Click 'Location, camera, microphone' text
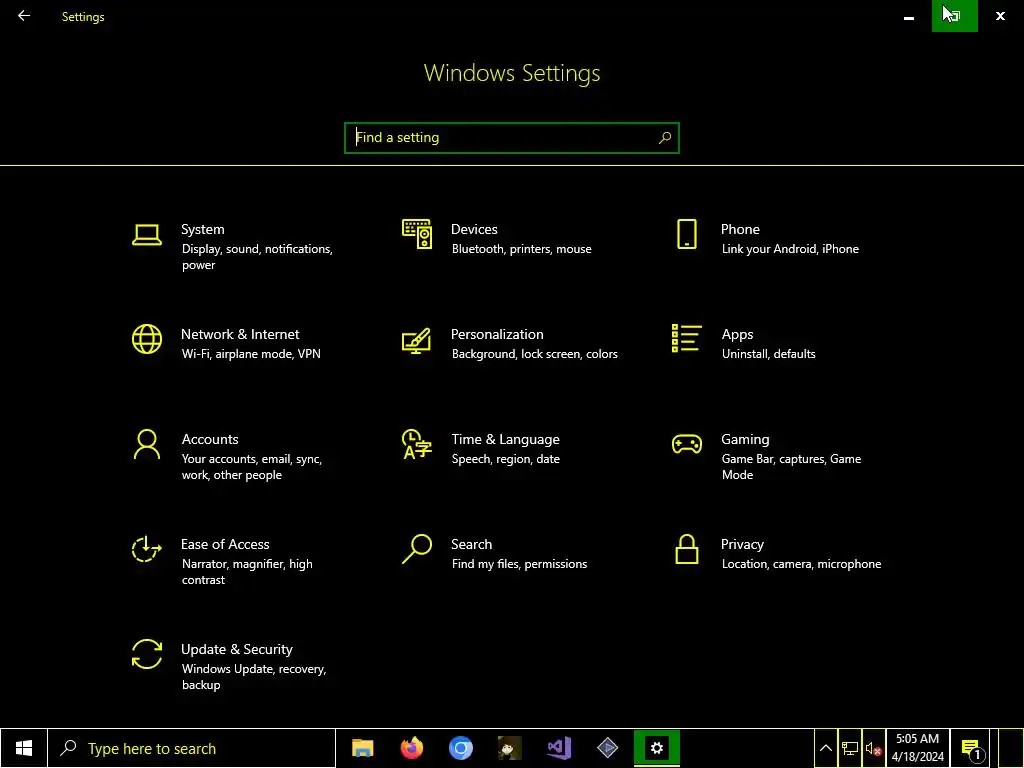 coord(801,564)
